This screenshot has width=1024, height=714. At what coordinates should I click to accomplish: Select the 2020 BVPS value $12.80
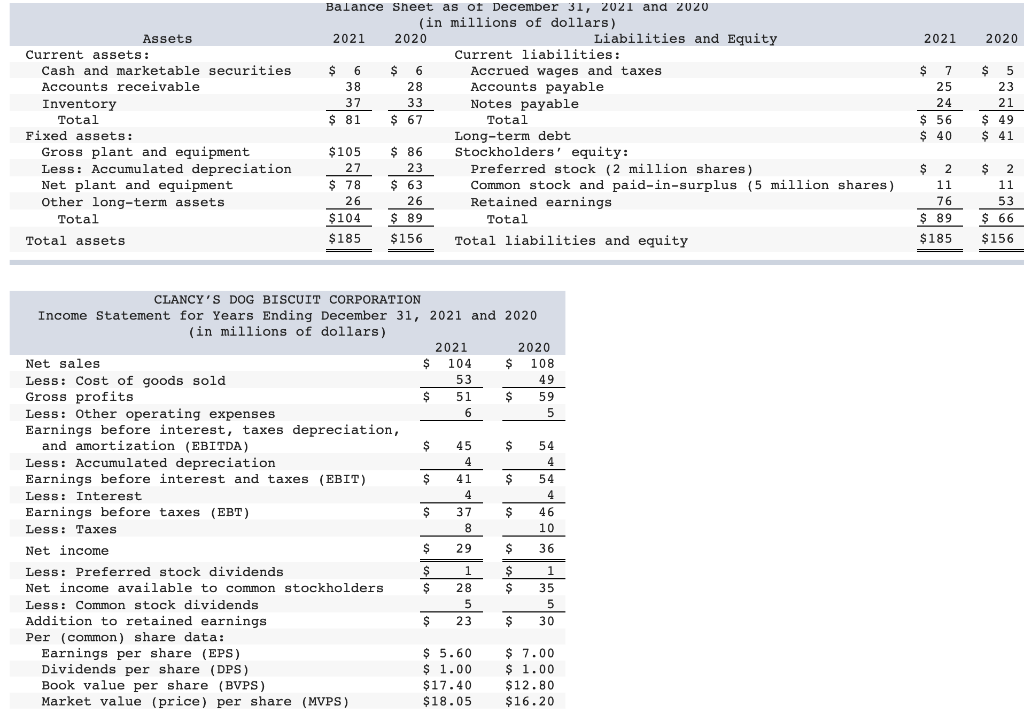[x=530, y=685]
